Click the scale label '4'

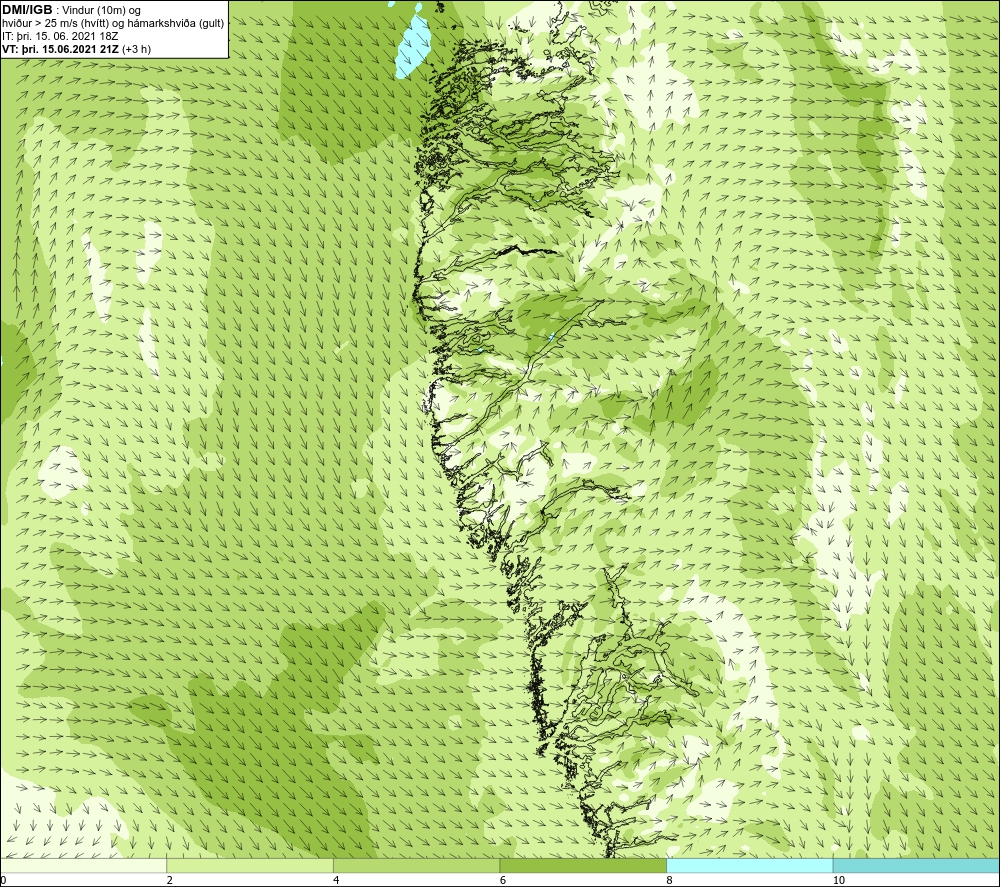[336, 880]
